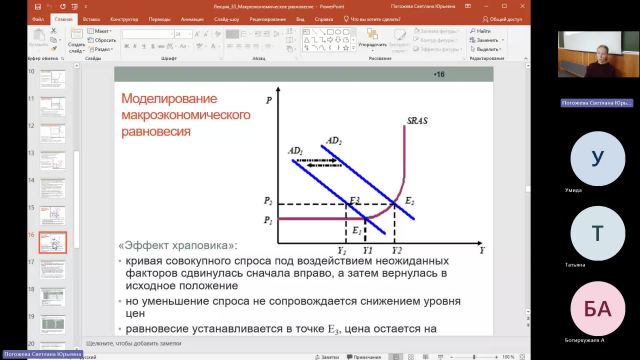
Task: Select slide 14 thumbnail
Action: (x=53, y=188)
